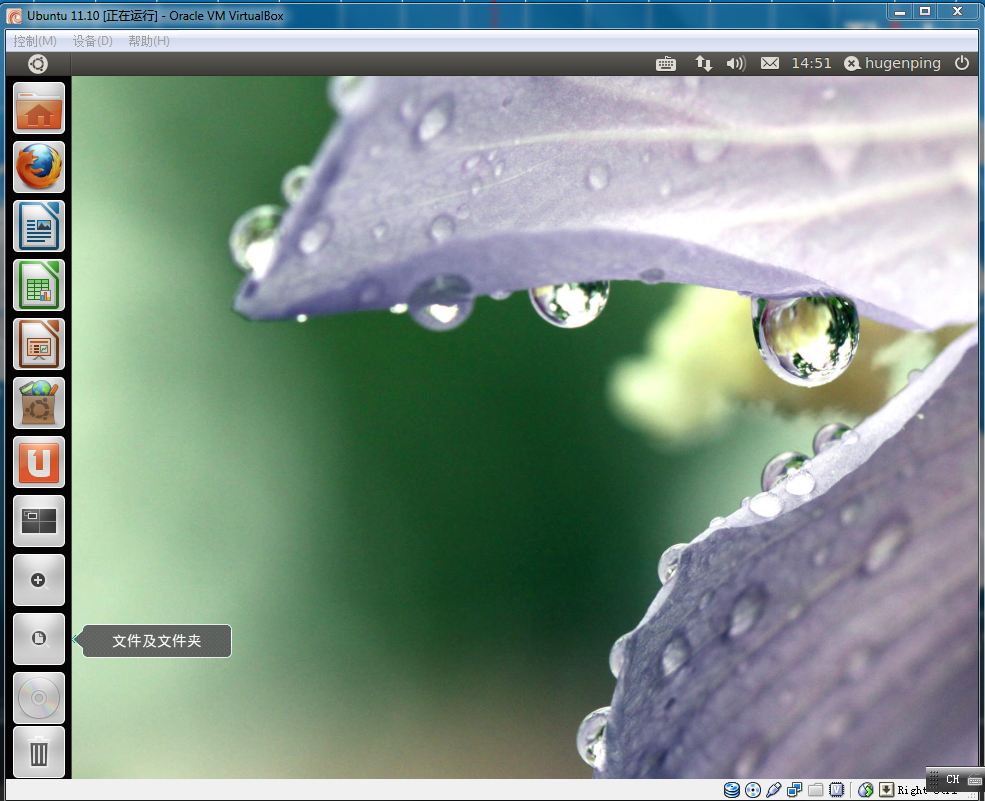Open the Applications lens launcher icon
The width and height of the screenshot is (985, 801).
point(39,580)
